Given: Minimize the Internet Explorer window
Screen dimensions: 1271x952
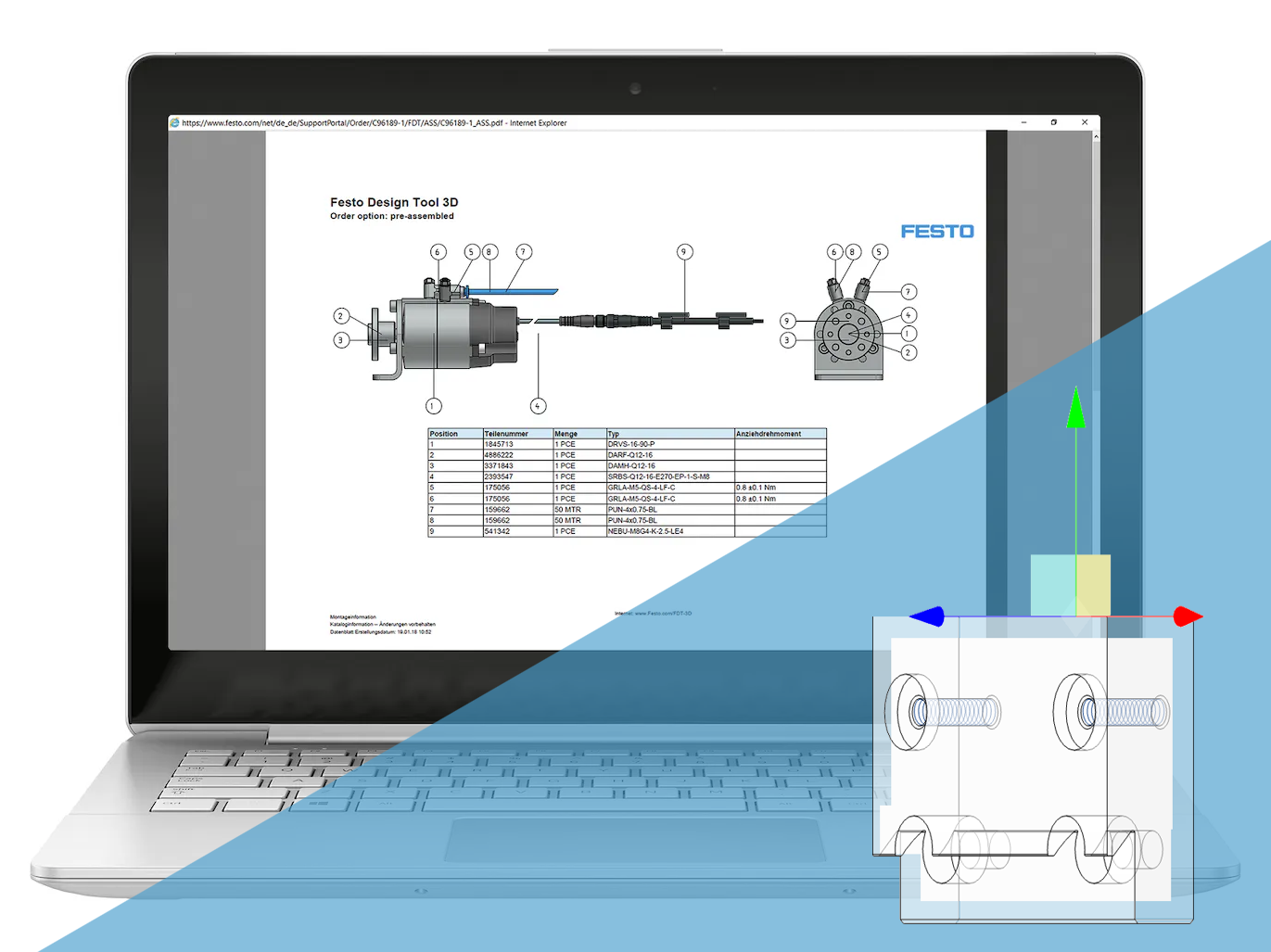Looking at the screenshot, I should (1023, 121).
